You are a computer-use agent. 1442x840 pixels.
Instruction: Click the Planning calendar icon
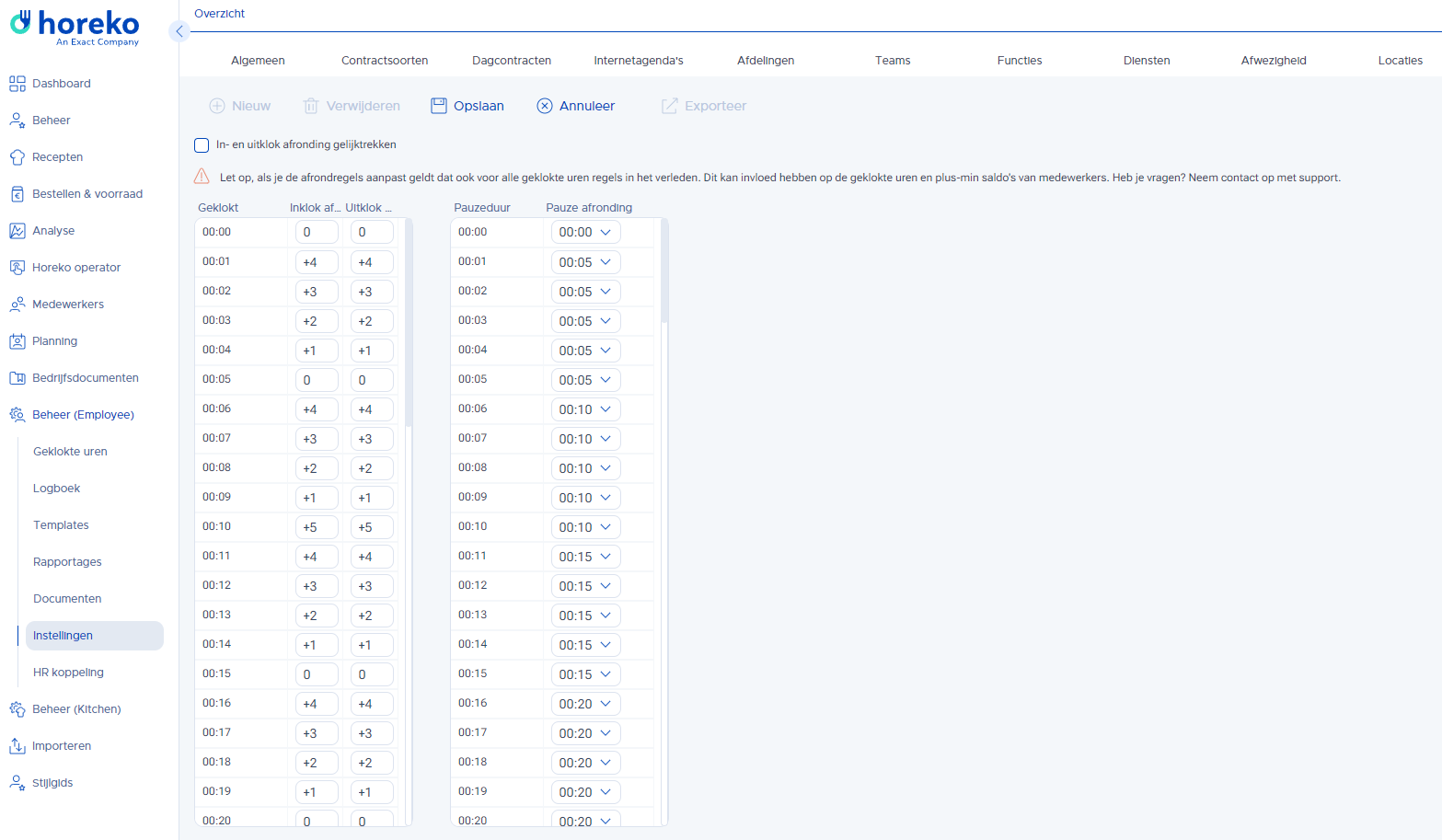coord(17,341)
